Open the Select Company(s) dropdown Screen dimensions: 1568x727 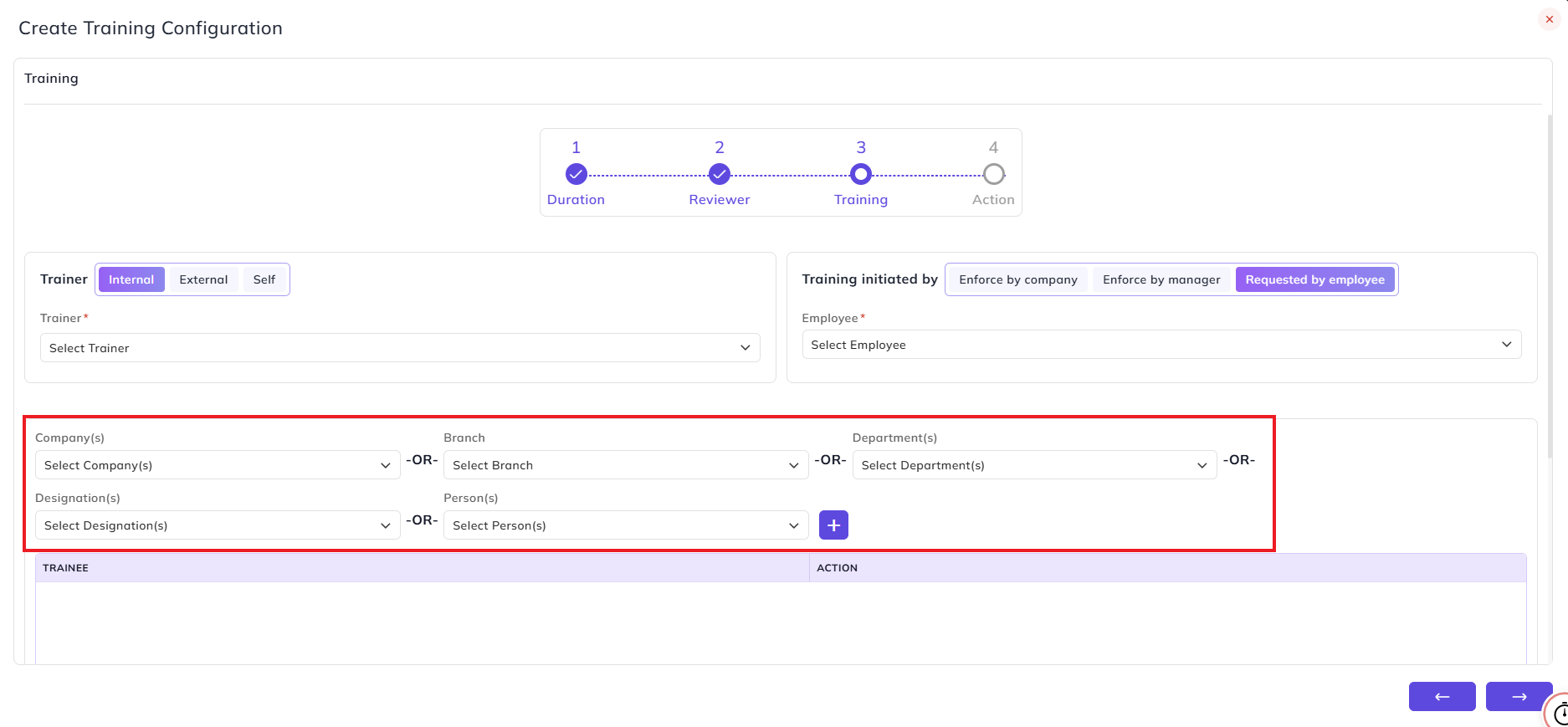pos(218,465)
